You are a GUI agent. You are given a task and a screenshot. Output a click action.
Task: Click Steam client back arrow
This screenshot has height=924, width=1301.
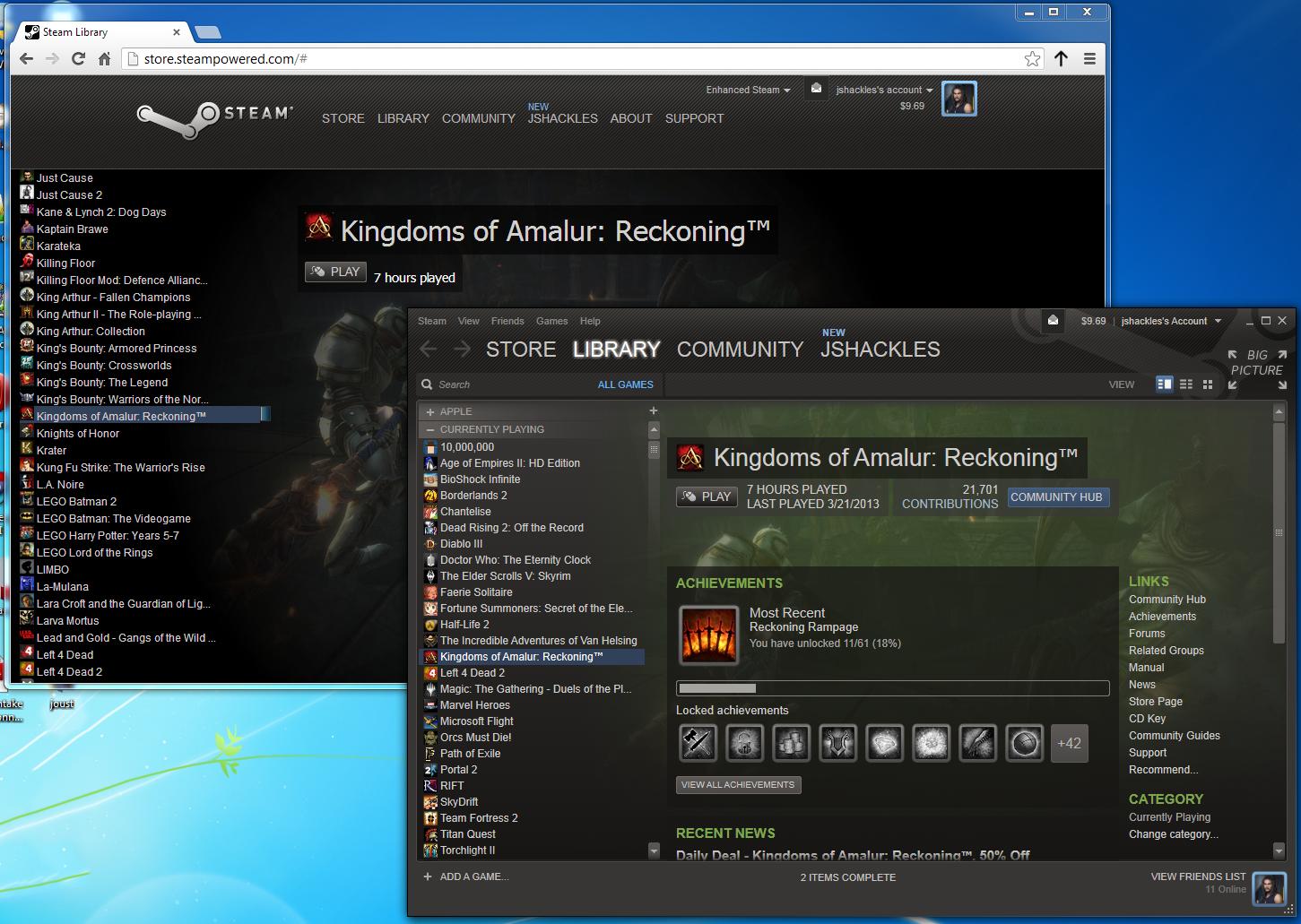pos(429,350)
